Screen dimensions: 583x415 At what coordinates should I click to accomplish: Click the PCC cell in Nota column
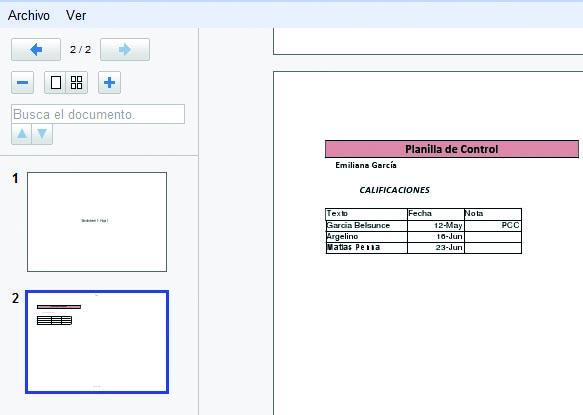coord(493,225)
